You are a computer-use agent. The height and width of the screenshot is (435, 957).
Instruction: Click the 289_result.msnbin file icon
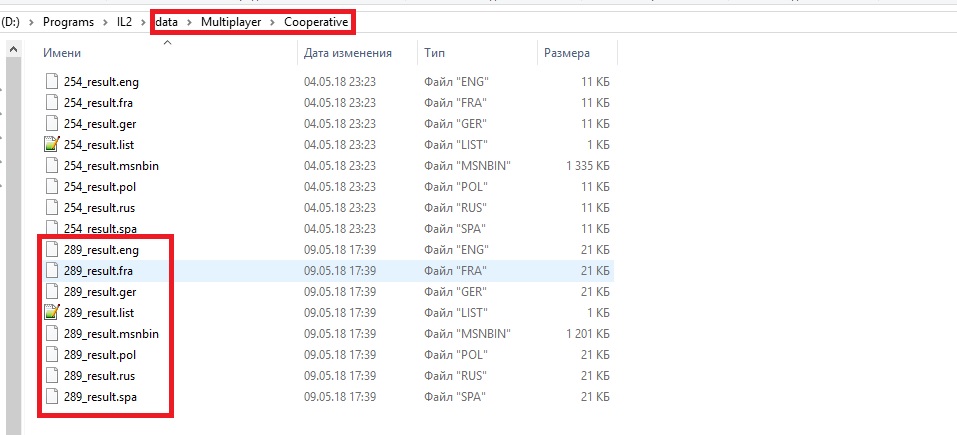click(x=52, y=334)
